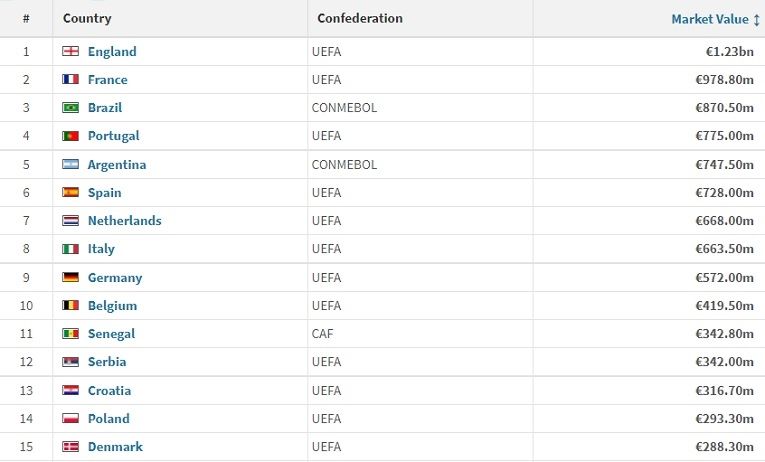Click the Croatia flag icon
This screenshot has height=462, width=765.
click(70, 391)
